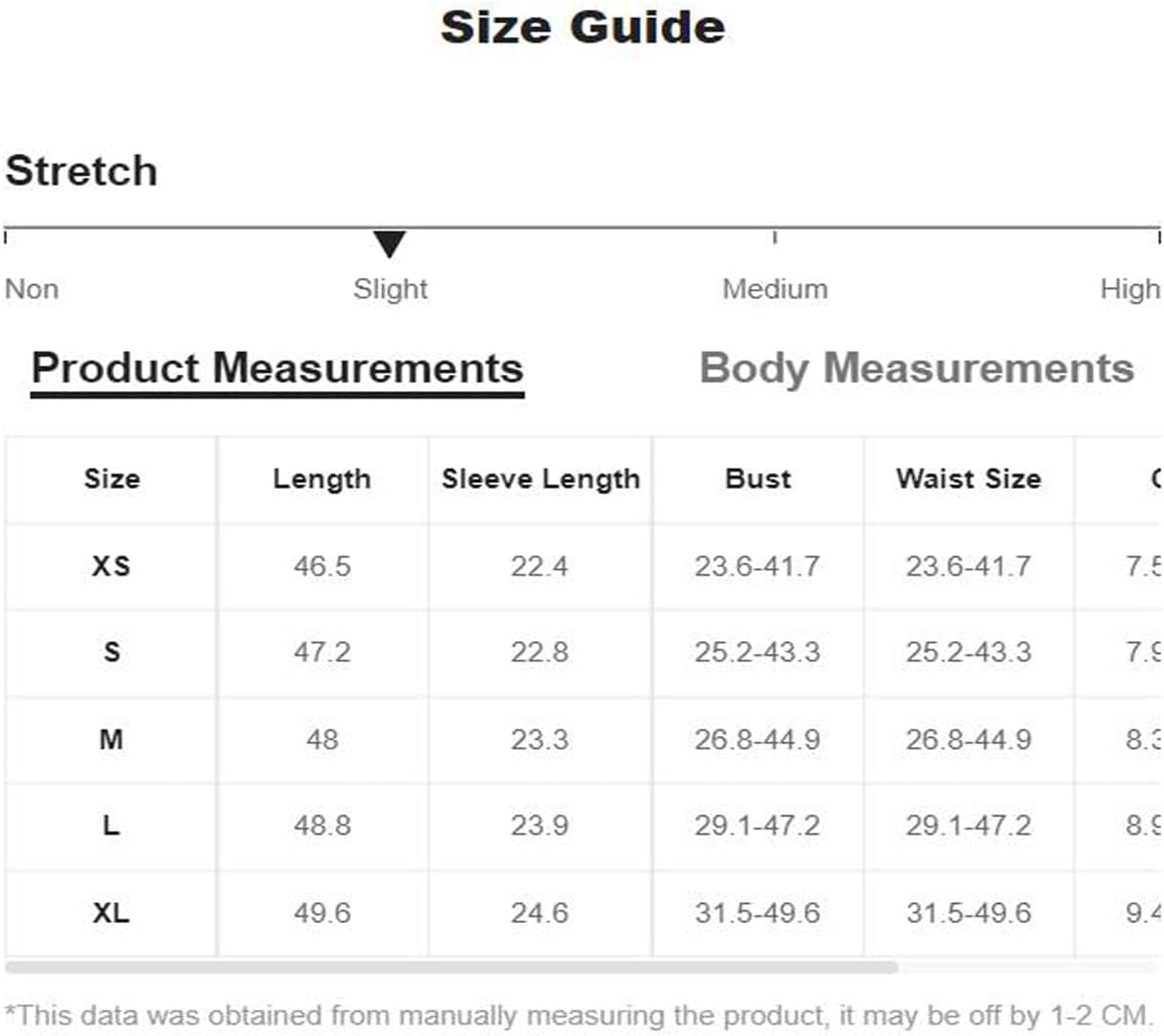1164x1036 pixels.
Task: Select the S size row label
Action: point(111,652)
